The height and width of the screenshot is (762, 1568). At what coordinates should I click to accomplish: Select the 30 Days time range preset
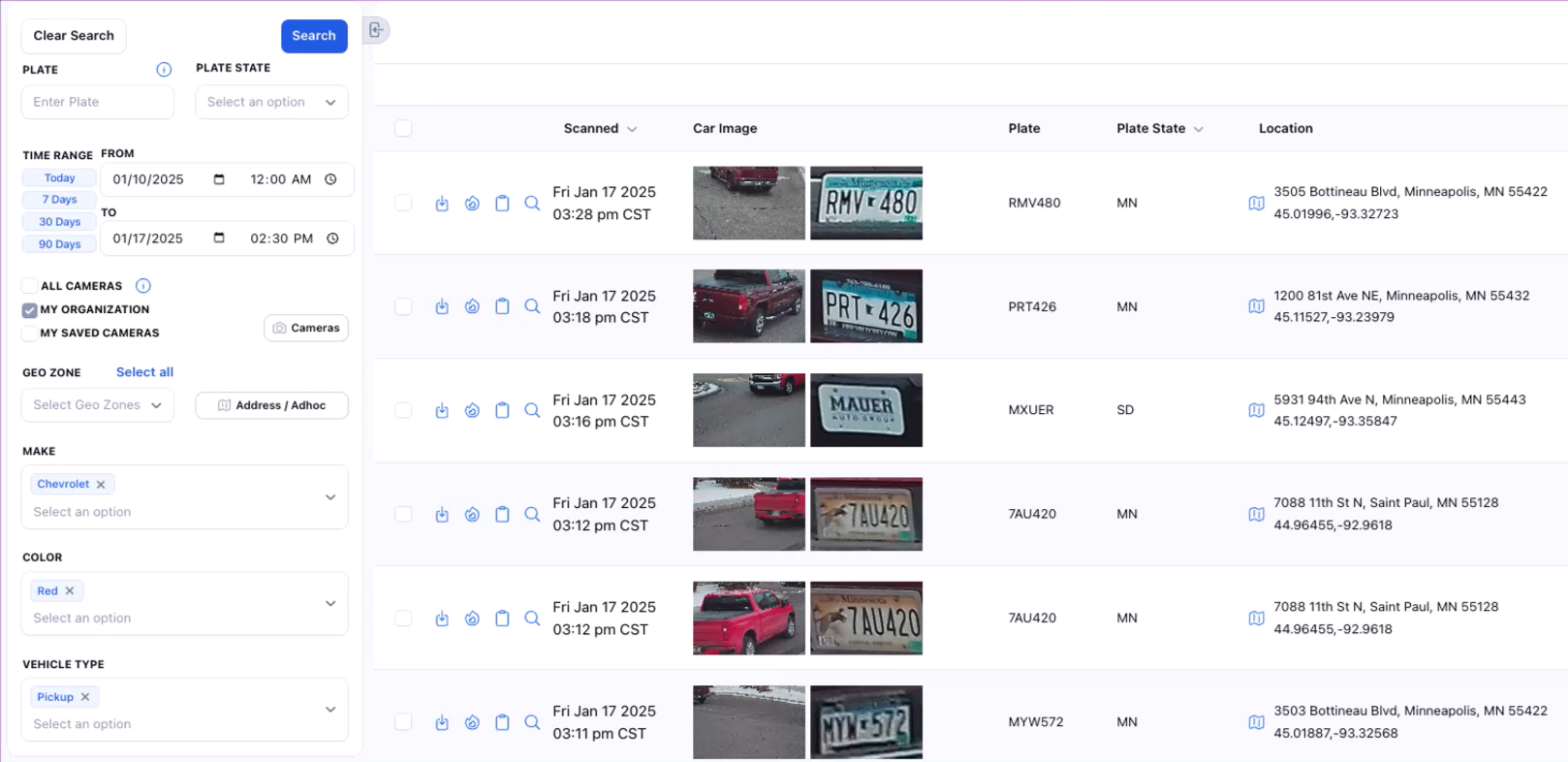tap(59, 222)
